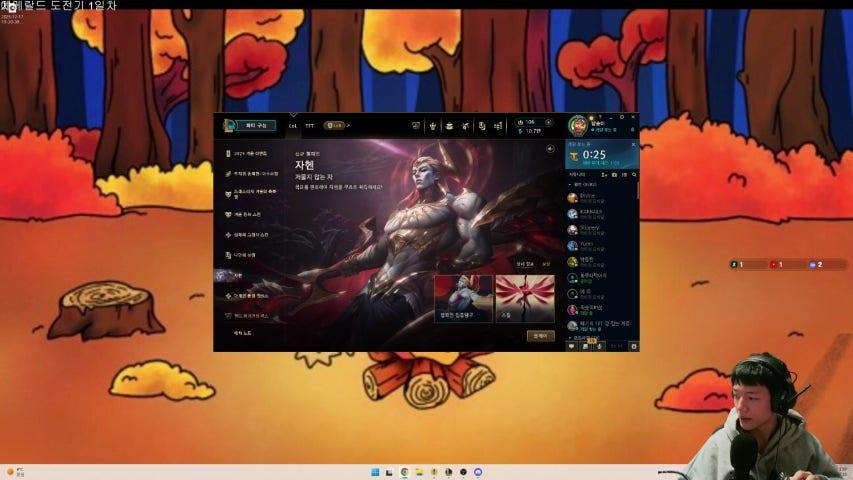
Task: Select the sixth friend with green status
Action: click(601, 278)
